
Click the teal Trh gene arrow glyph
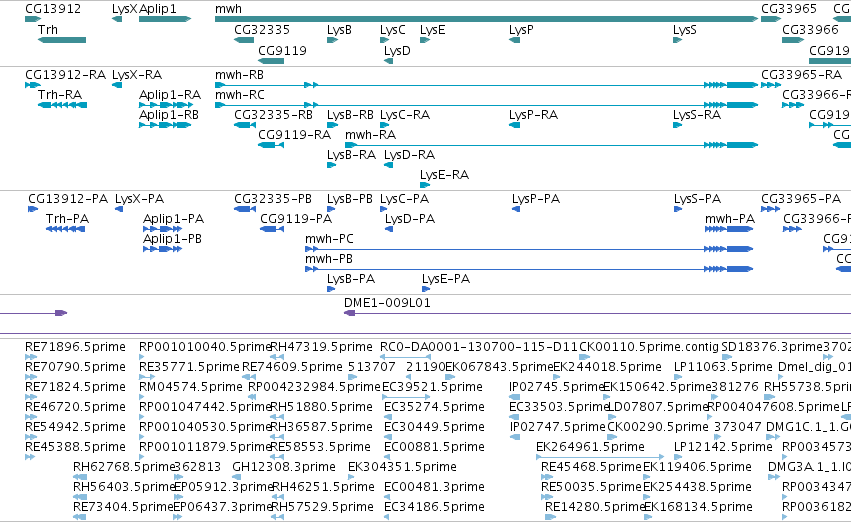62,40
